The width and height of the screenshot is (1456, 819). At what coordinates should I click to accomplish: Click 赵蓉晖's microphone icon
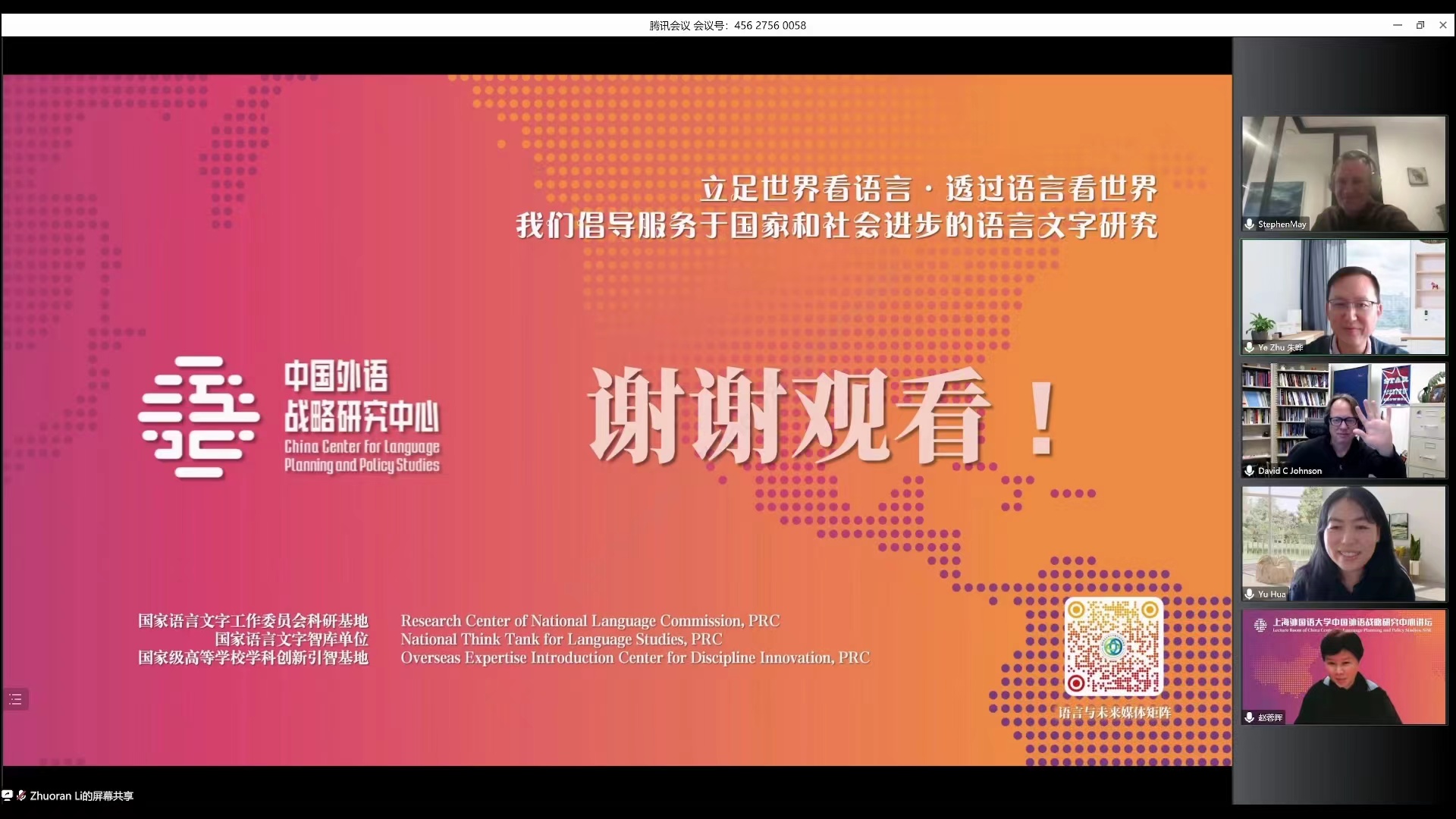(x=1249, y=717)
